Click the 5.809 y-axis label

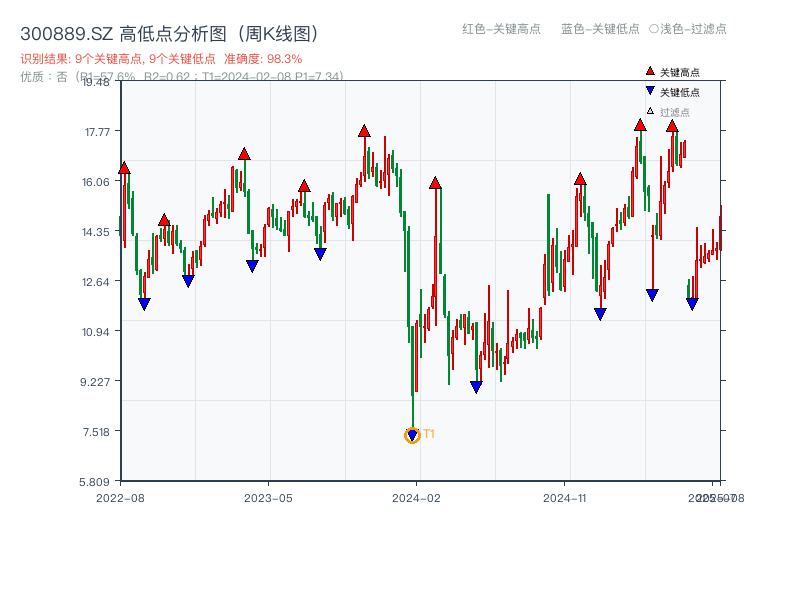point(94,482)
